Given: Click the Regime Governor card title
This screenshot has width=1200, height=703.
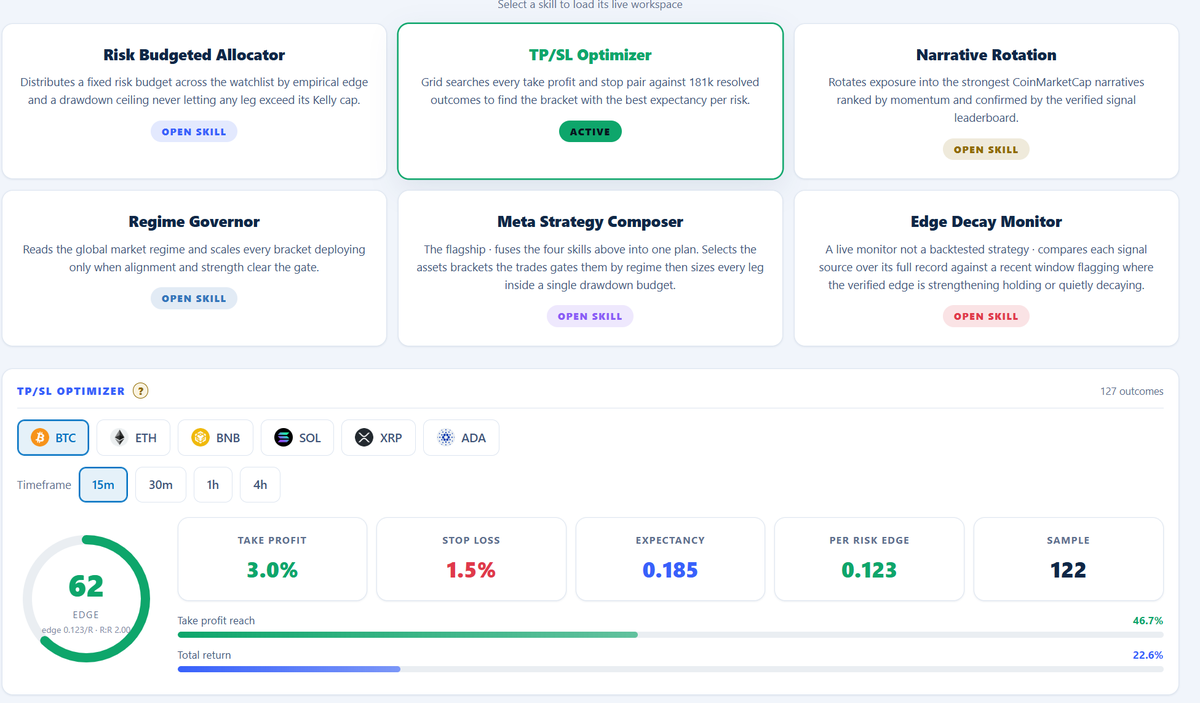Looking at the screenshot, I should [x=194, y=222].
